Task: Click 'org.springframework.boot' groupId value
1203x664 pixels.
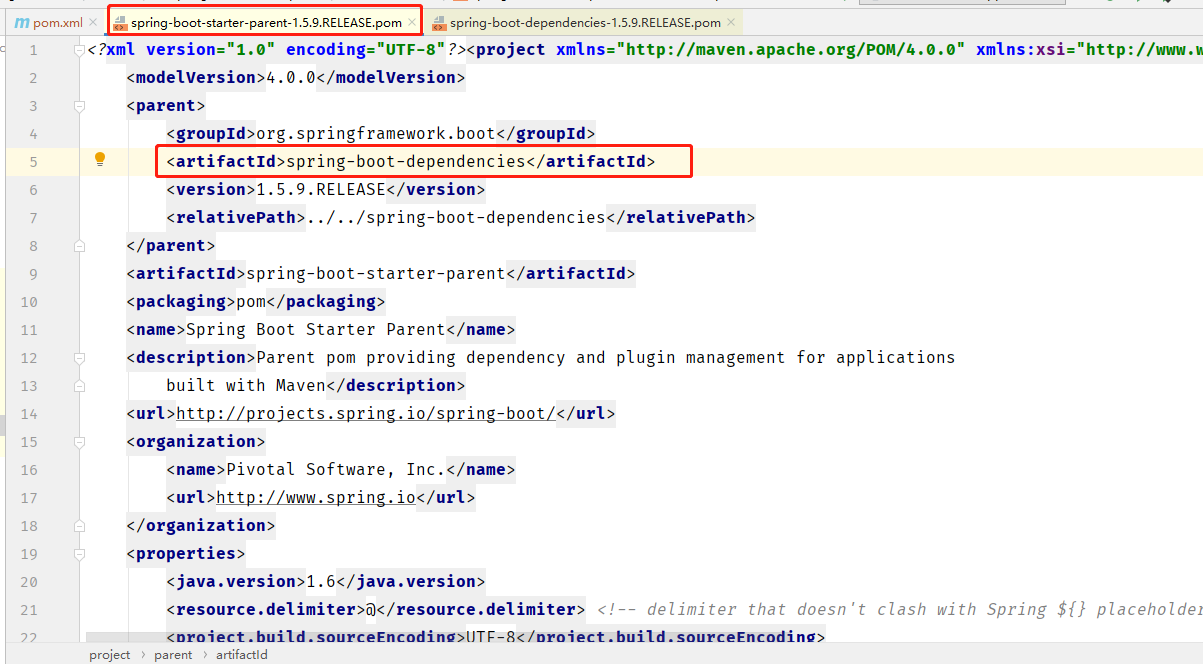Action: click(x=375, y=133)
